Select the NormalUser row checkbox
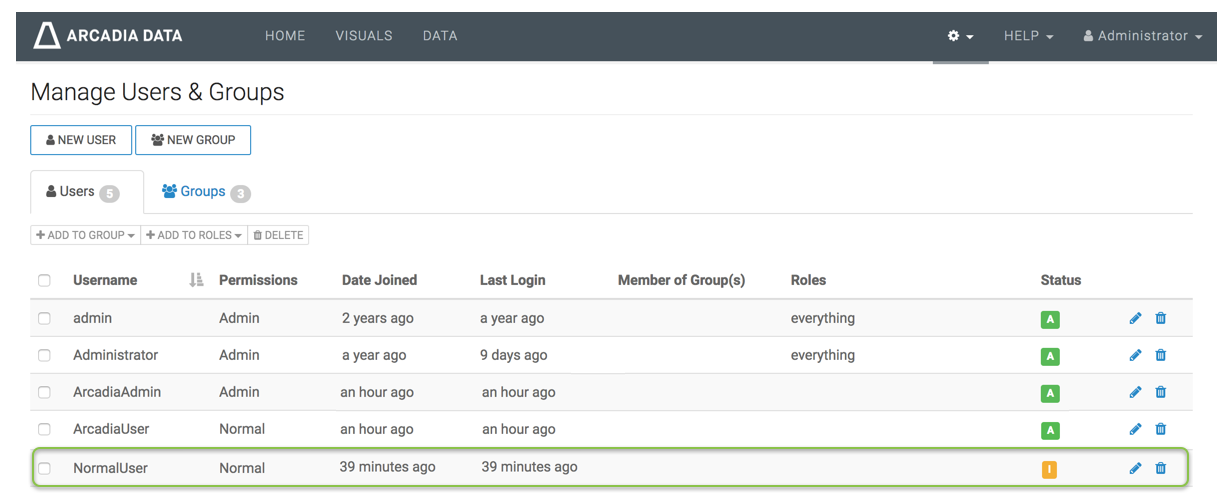The width and height of the screenshot is (1217, 493). click(44, 468)
